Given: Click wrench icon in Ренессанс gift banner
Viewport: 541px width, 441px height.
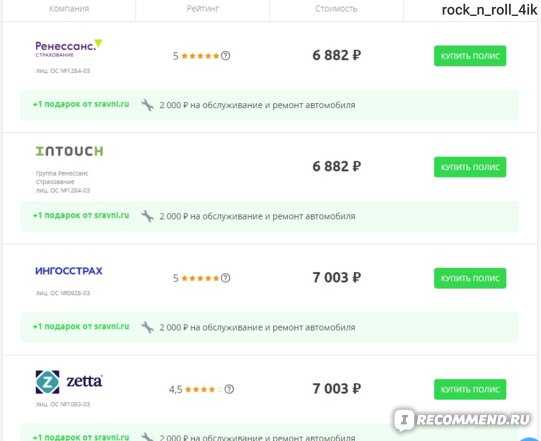Looking at the screenshot, I should [147, 105].
